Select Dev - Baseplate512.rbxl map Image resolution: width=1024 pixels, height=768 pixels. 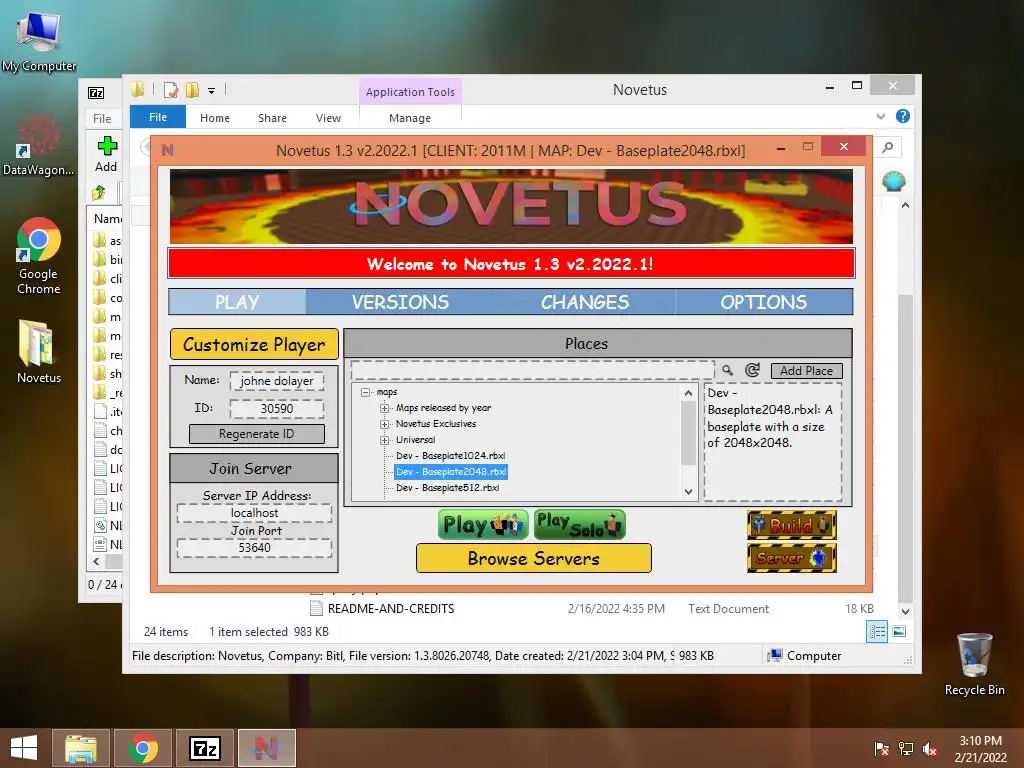[447, 488]
